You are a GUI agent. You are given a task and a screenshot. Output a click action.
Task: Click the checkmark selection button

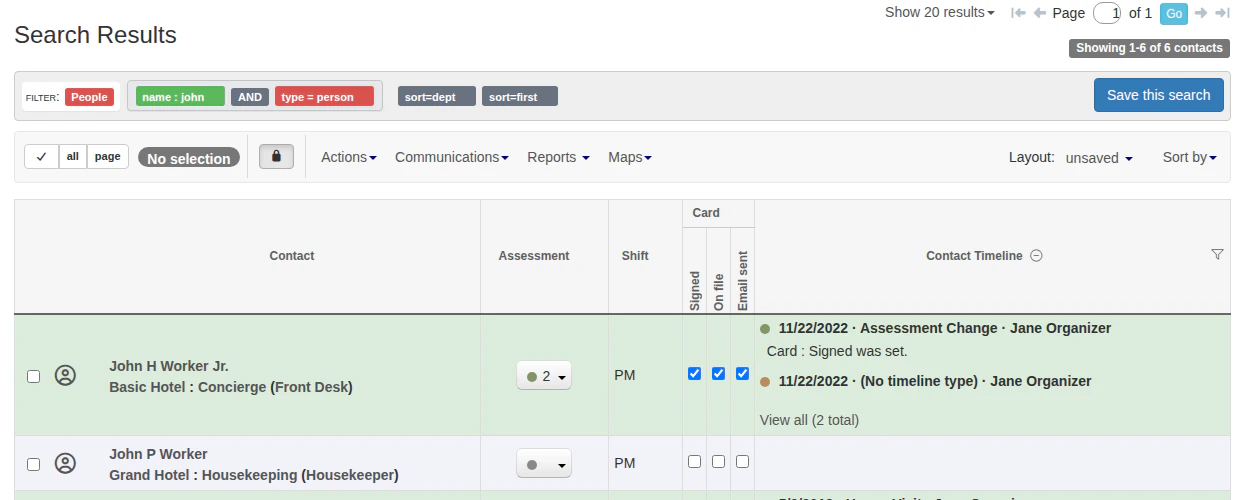pyautogui.click(x=41, y=157)
